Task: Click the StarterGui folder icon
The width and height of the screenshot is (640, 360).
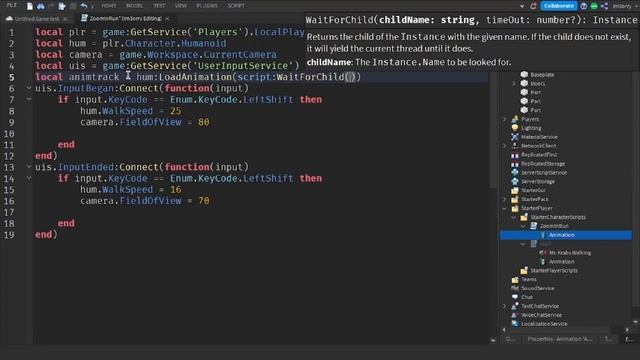Action: pos(515,190)
